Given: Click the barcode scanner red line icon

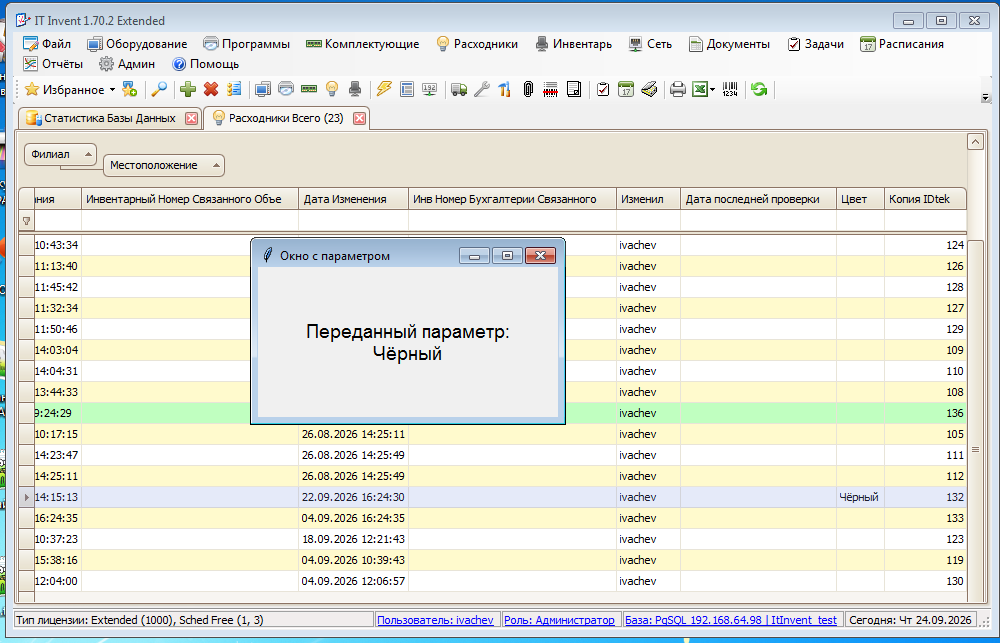Looking at the screenshot, I should point(550,89).
